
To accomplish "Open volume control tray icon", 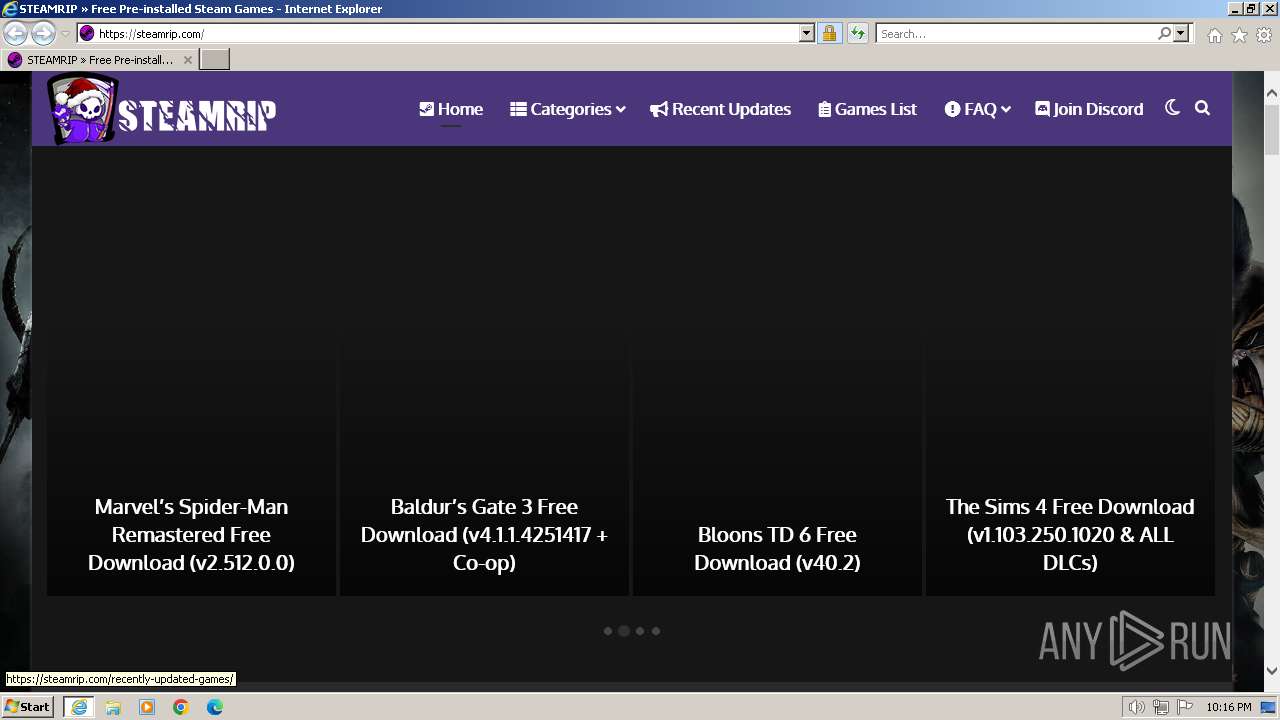I will 1136,707.
